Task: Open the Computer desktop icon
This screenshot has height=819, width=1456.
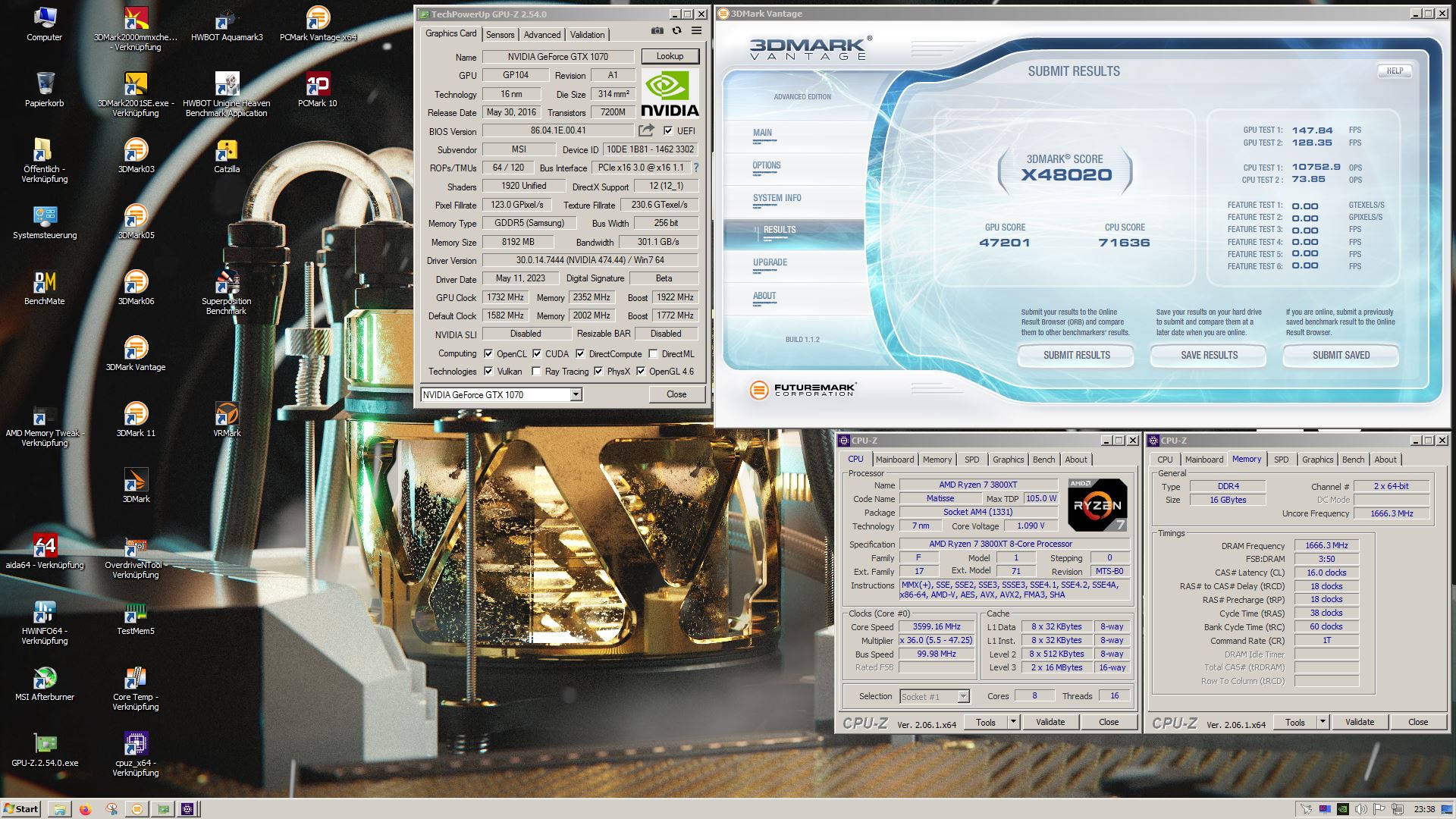Action: coord(45,24)
